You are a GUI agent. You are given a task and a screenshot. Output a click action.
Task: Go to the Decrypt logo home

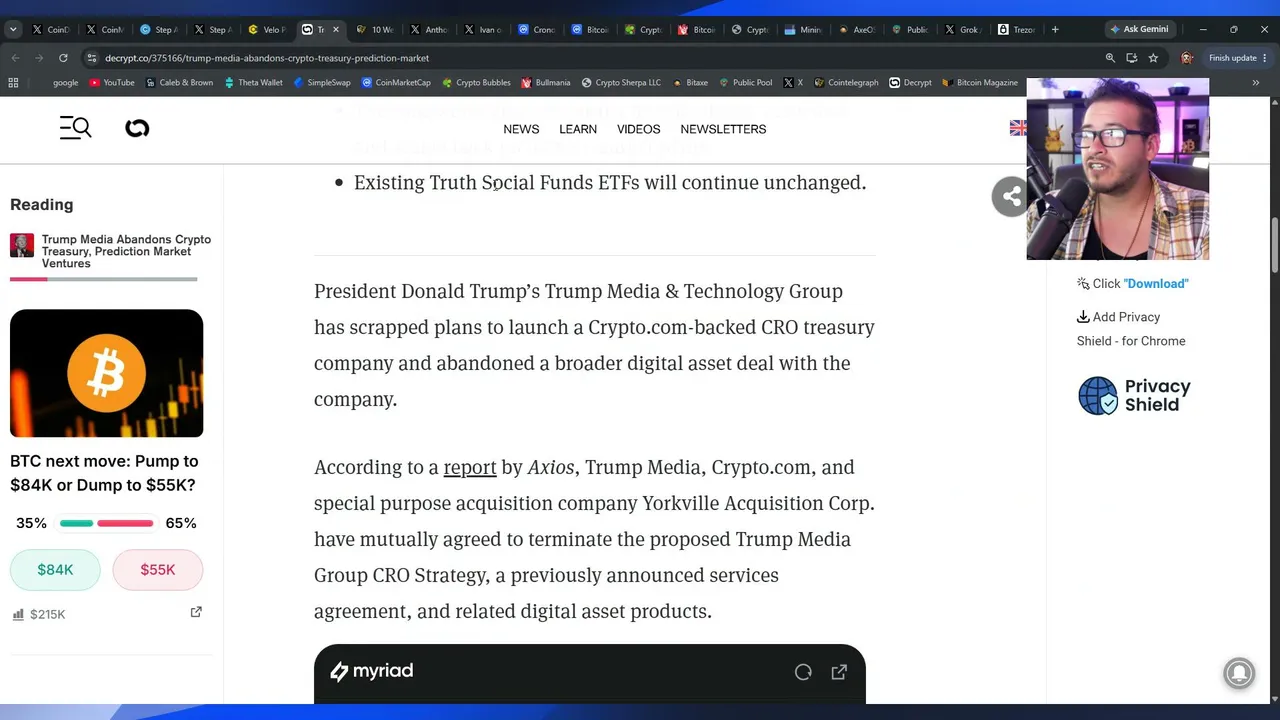[x=137, y=128]
